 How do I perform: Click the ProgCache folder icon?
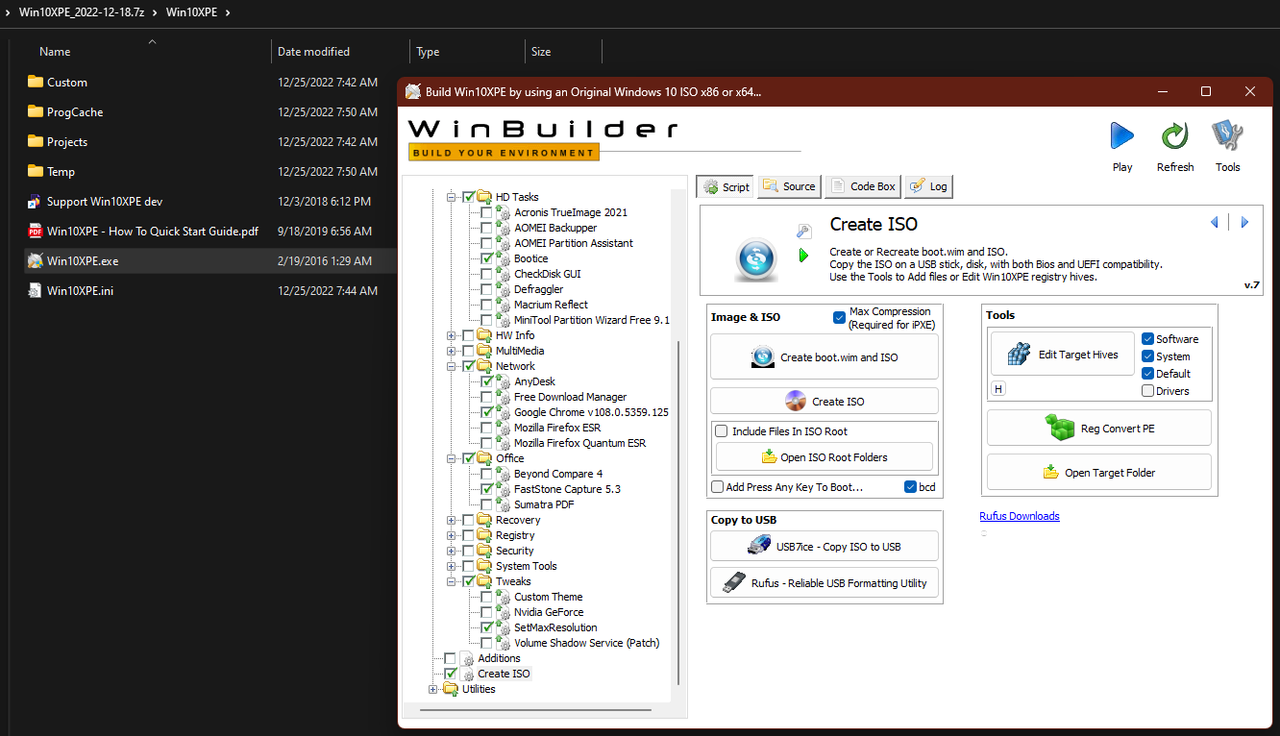35,112
